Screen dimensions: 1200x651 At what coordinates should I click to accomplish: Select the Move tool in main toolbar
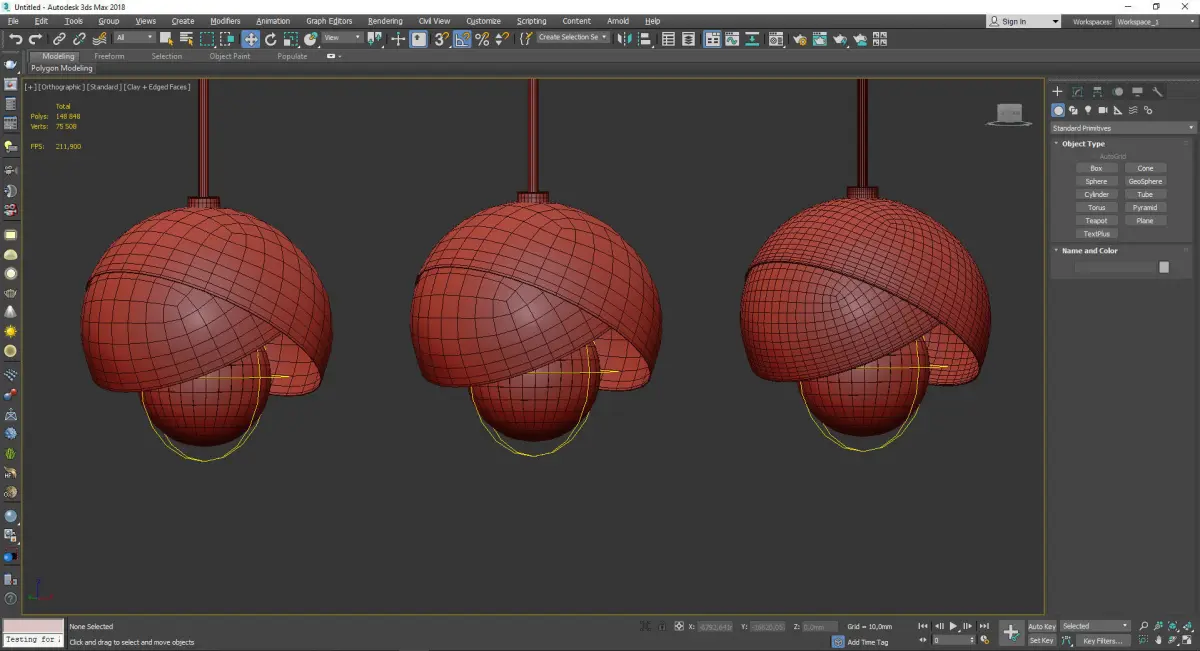pyautogui.click(x=250, y=39)
